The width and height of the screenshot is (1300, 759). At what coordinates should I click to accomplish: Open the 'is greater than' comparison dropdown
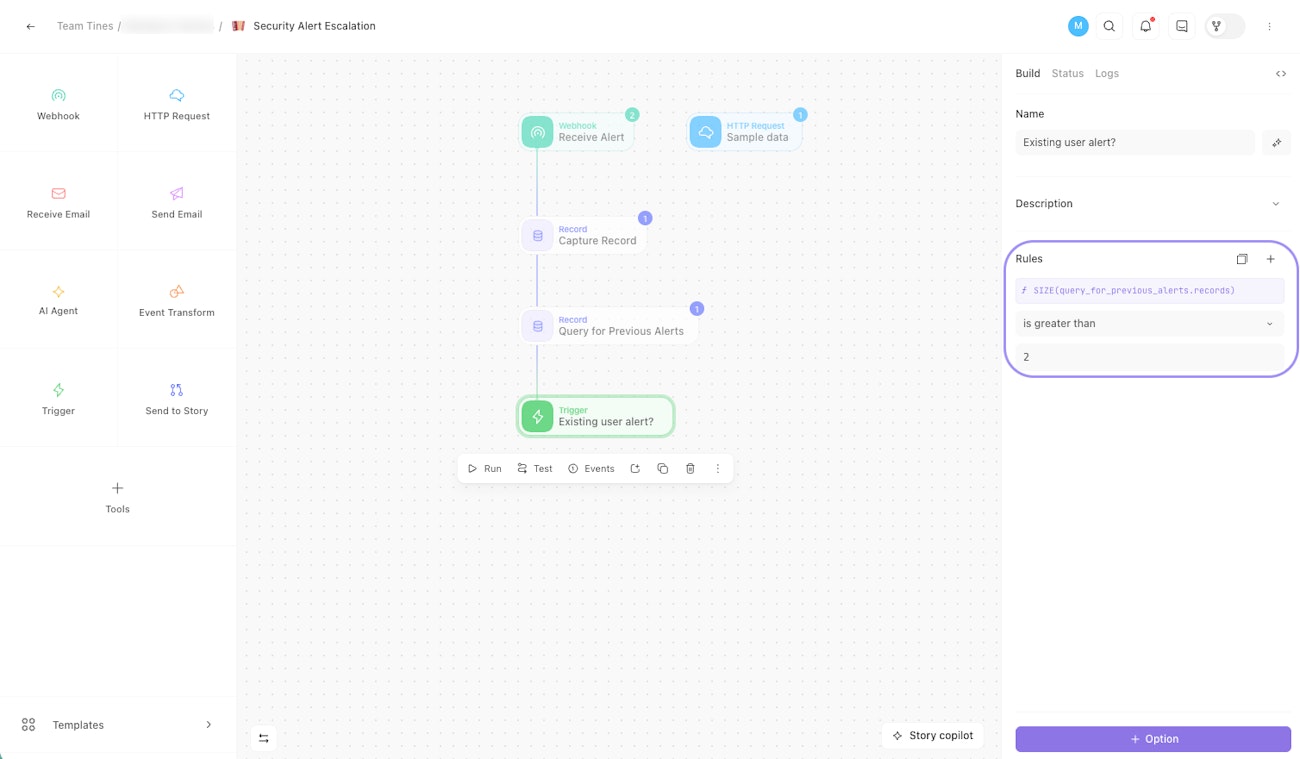(1149, 324)
